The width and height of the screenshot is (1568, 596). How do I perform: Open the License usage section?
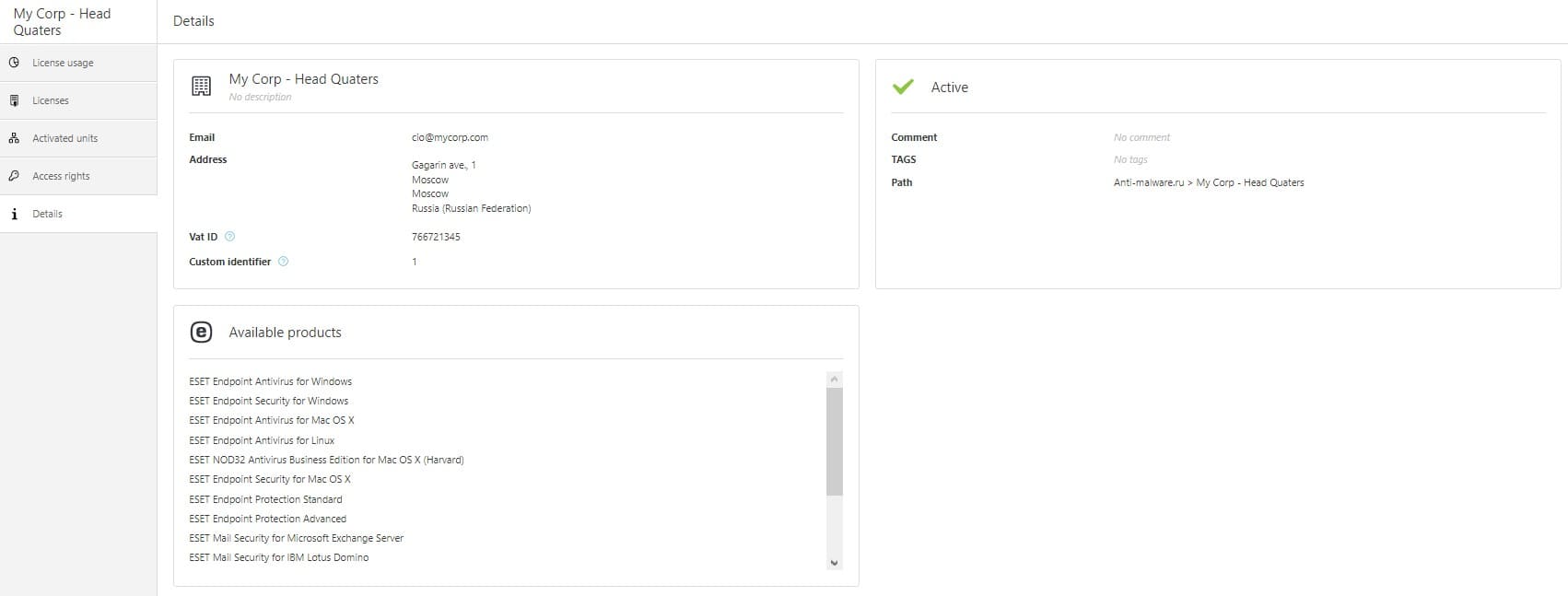[x=63, y=63]
